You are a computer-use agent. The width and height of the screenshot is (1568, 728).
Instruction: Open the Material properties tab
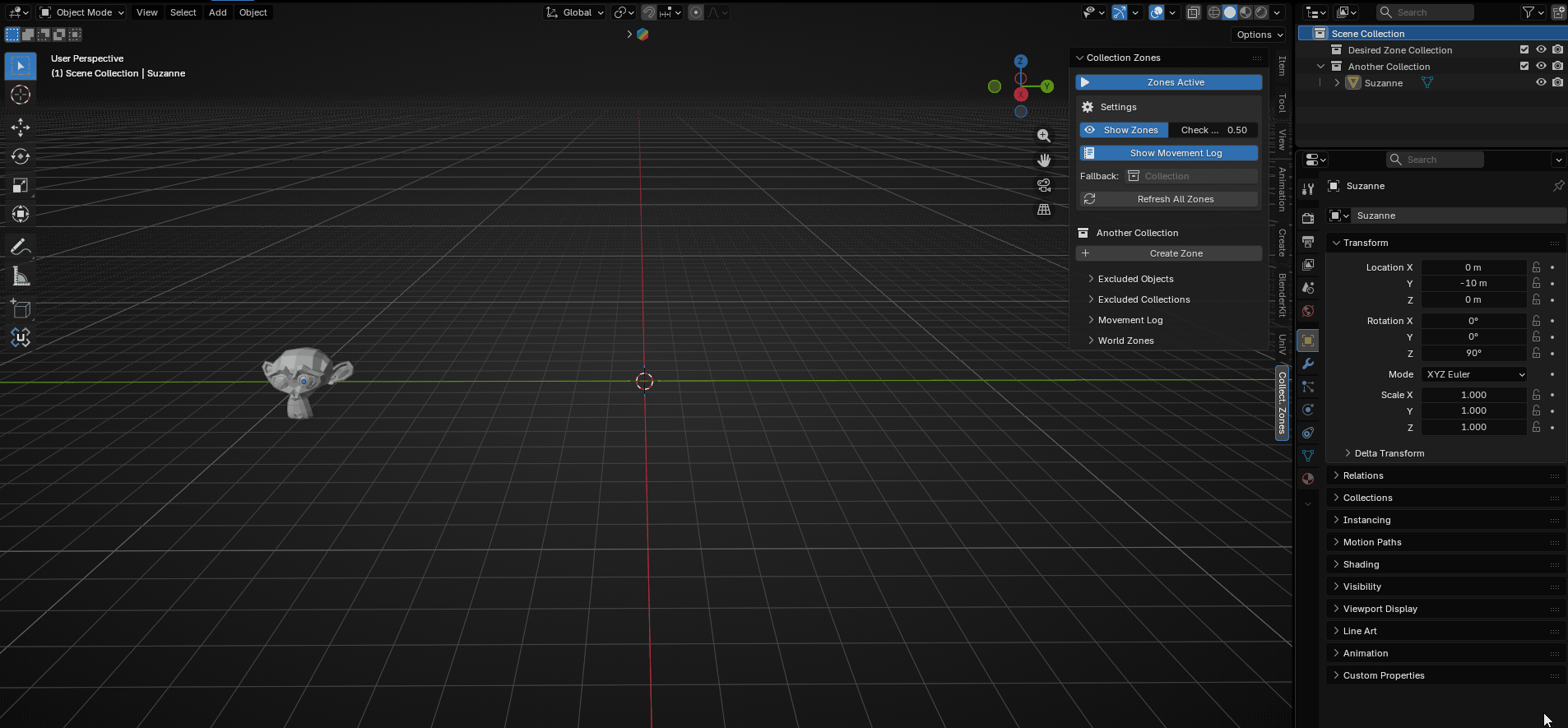[x=1308, y=478]
